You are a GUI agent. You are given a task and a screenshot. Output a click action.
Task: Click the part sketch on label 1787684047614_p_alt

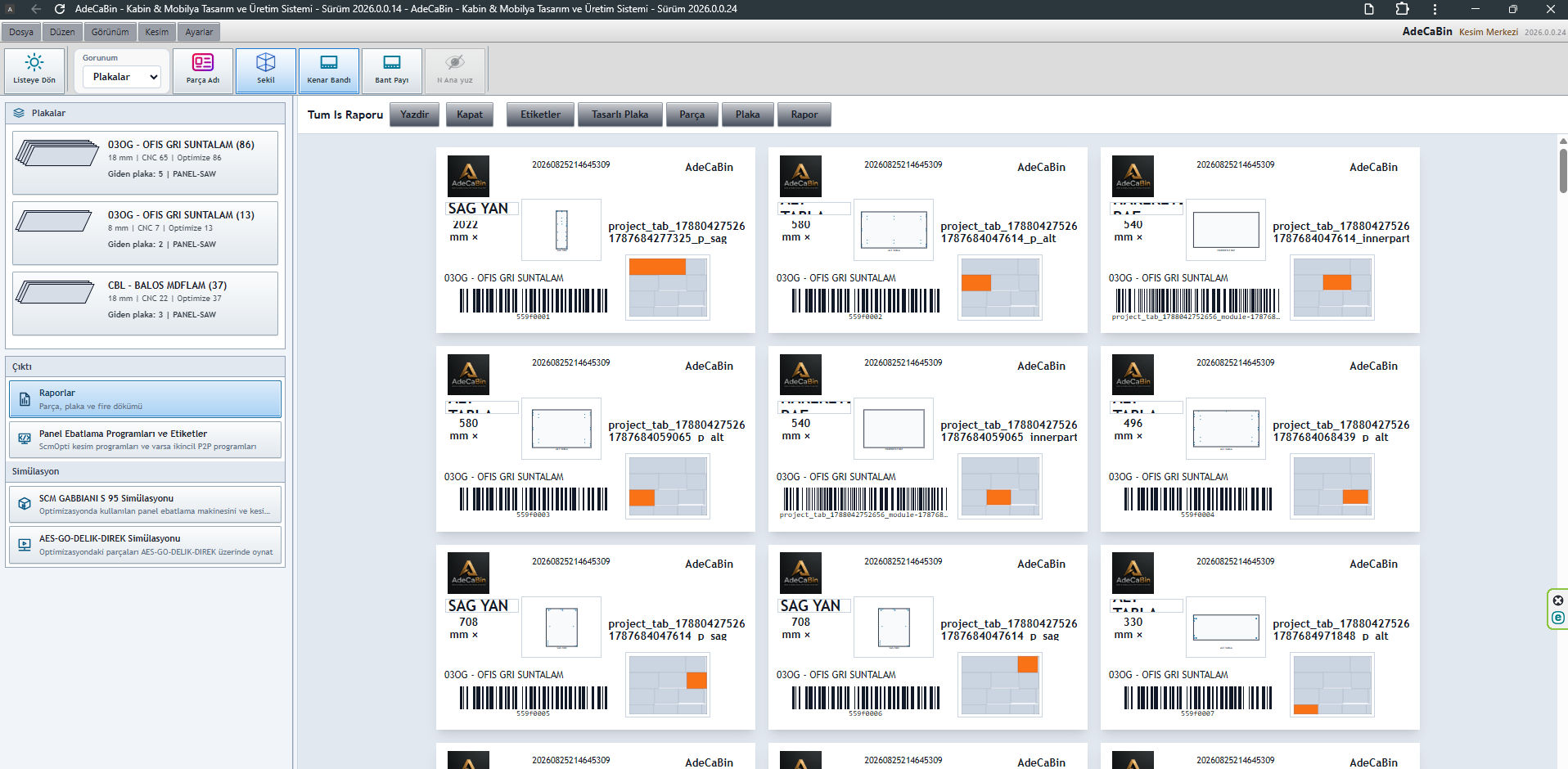(x=894, y=230)
